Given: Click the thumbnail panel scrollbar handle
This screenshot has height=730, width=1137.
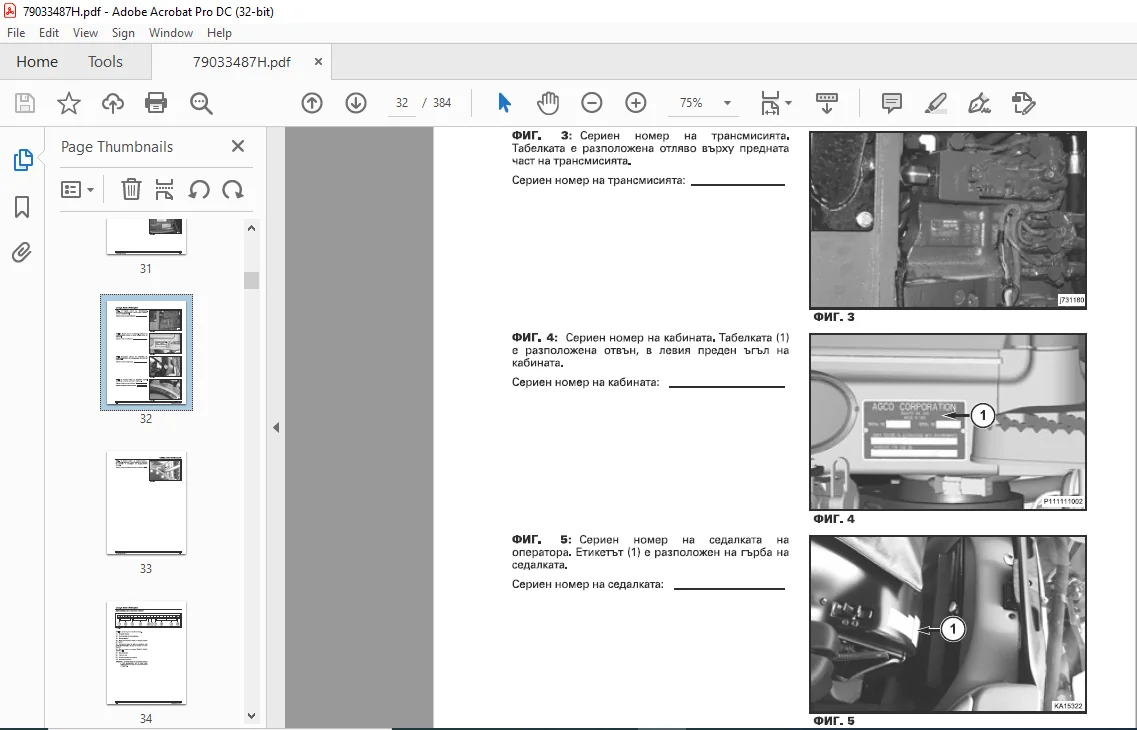Looking at the screenshot, I should 252,280.
